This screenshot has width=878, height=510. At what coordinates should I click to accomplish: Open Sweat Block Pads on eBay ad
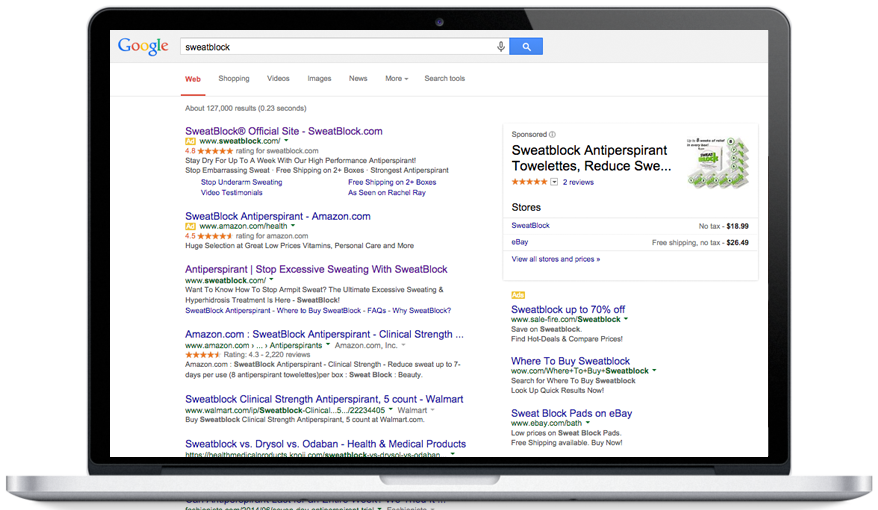571,413
